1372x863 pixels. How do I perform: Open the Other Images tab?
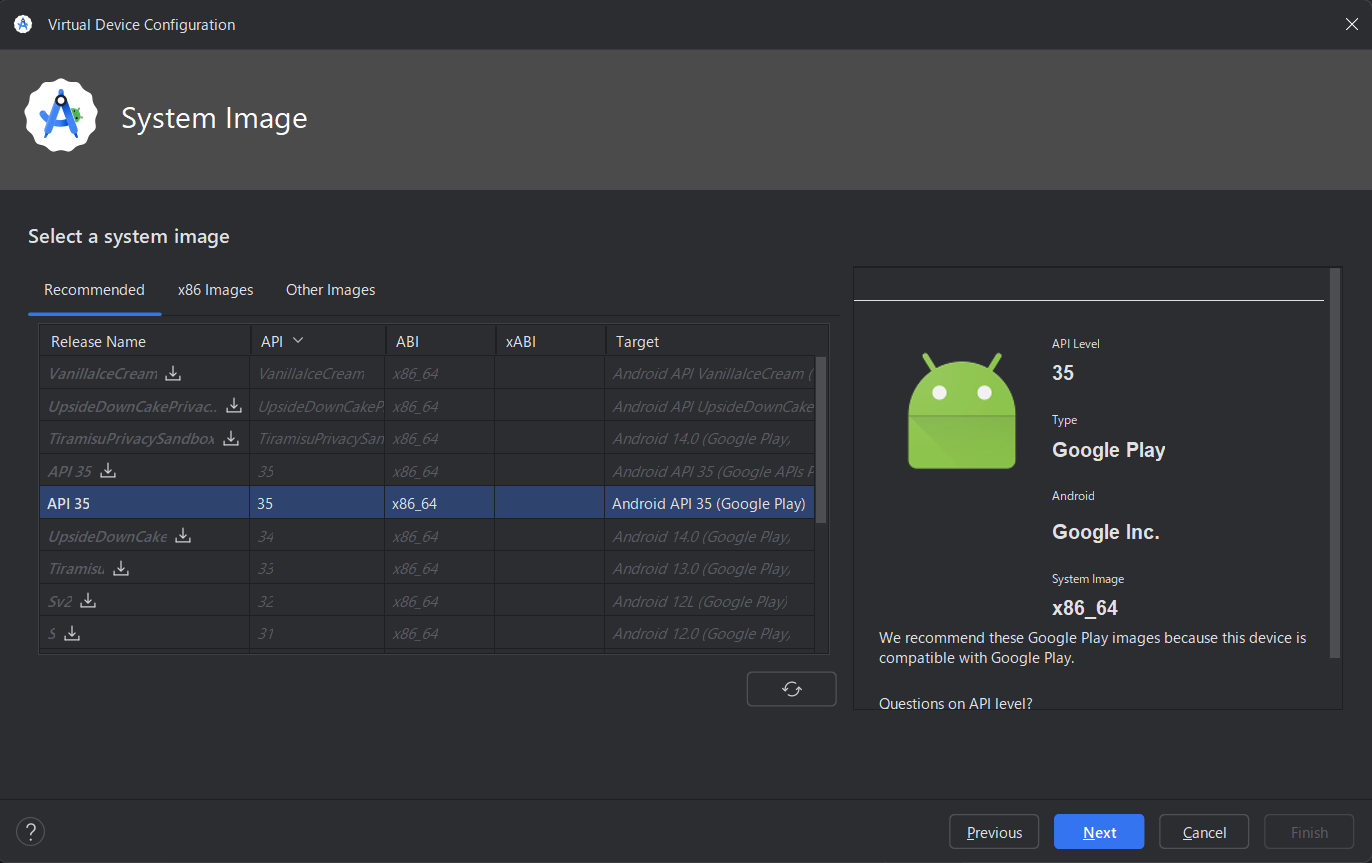pyautogui.click(x=330, y=290)
